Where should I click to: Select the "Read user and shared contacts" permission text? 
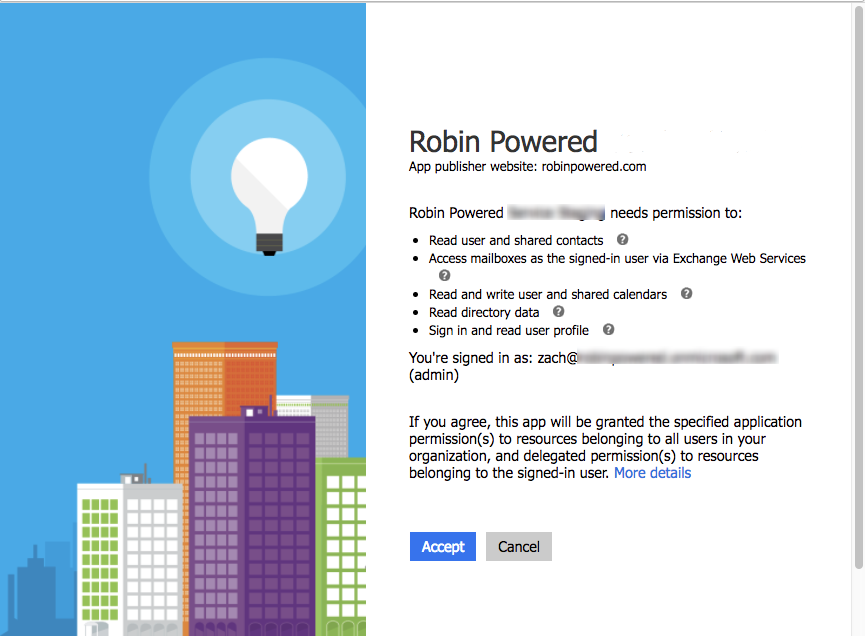(x=515, y=240)
